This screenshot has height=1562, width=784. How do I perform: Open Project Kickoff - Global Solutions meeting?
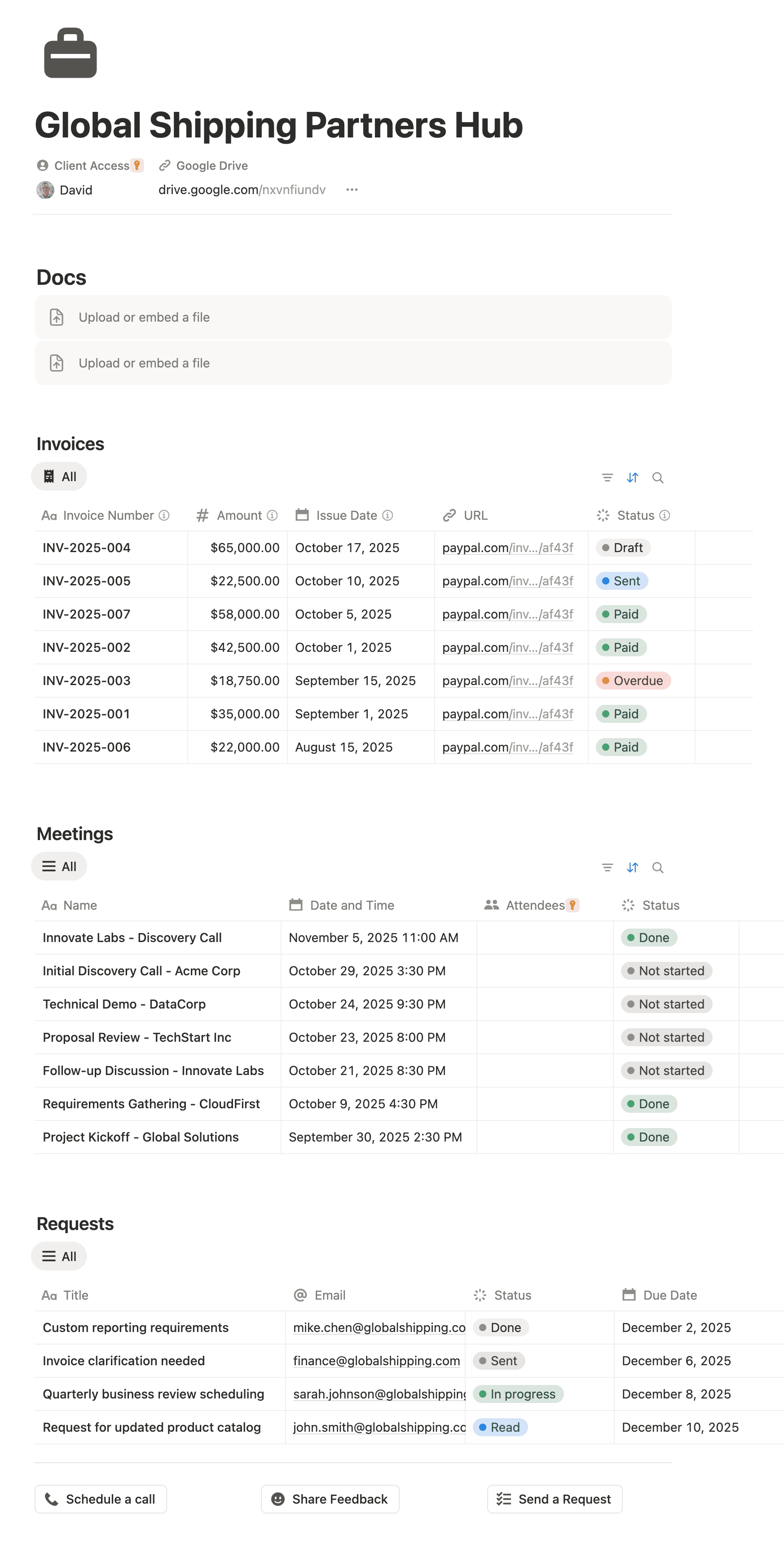[141, 1137]
